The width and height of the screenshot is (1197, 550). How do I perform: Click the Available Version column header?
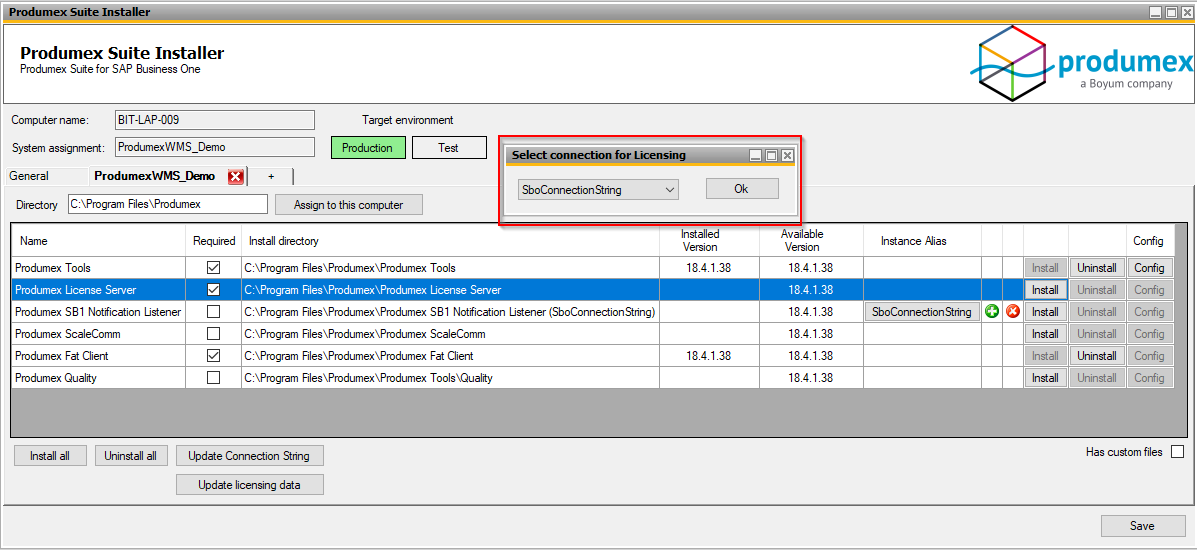[x=811, y=241]
